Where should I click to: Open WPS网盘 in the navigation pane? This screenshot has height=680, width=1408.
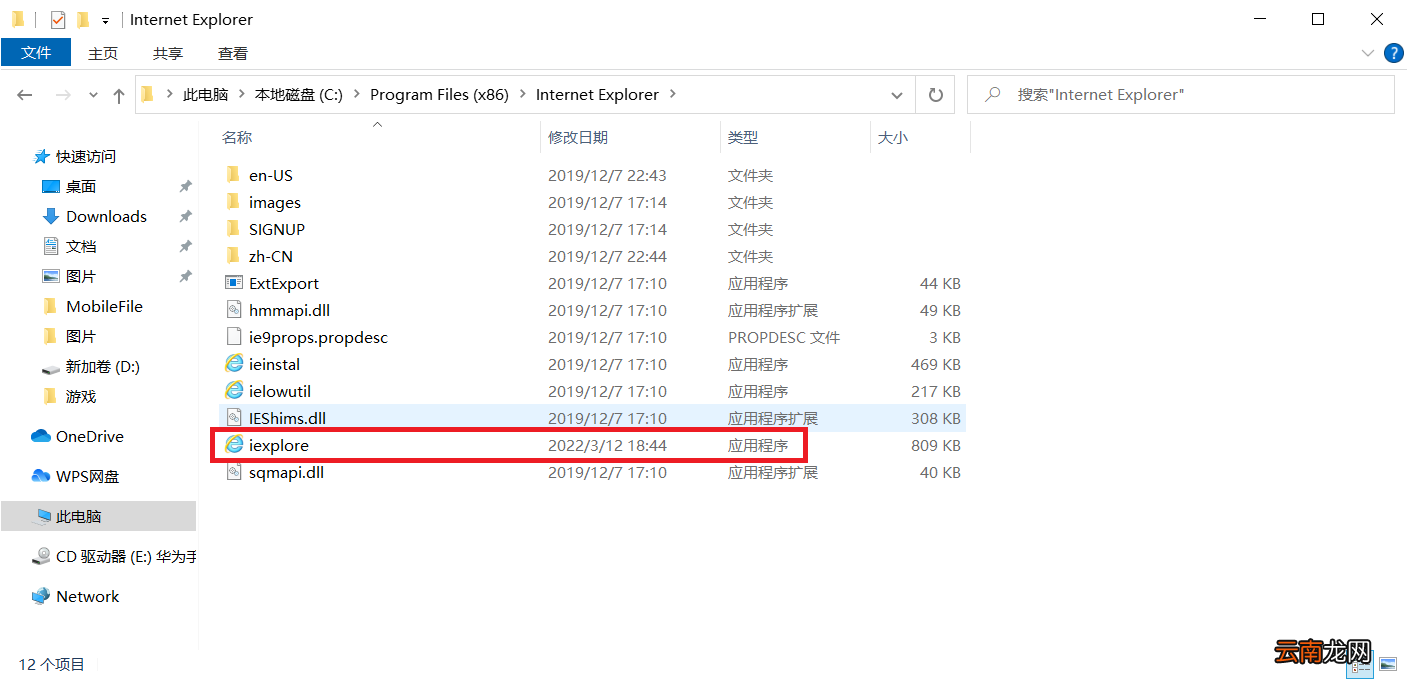pyautogui.click(x=87, y=476)
